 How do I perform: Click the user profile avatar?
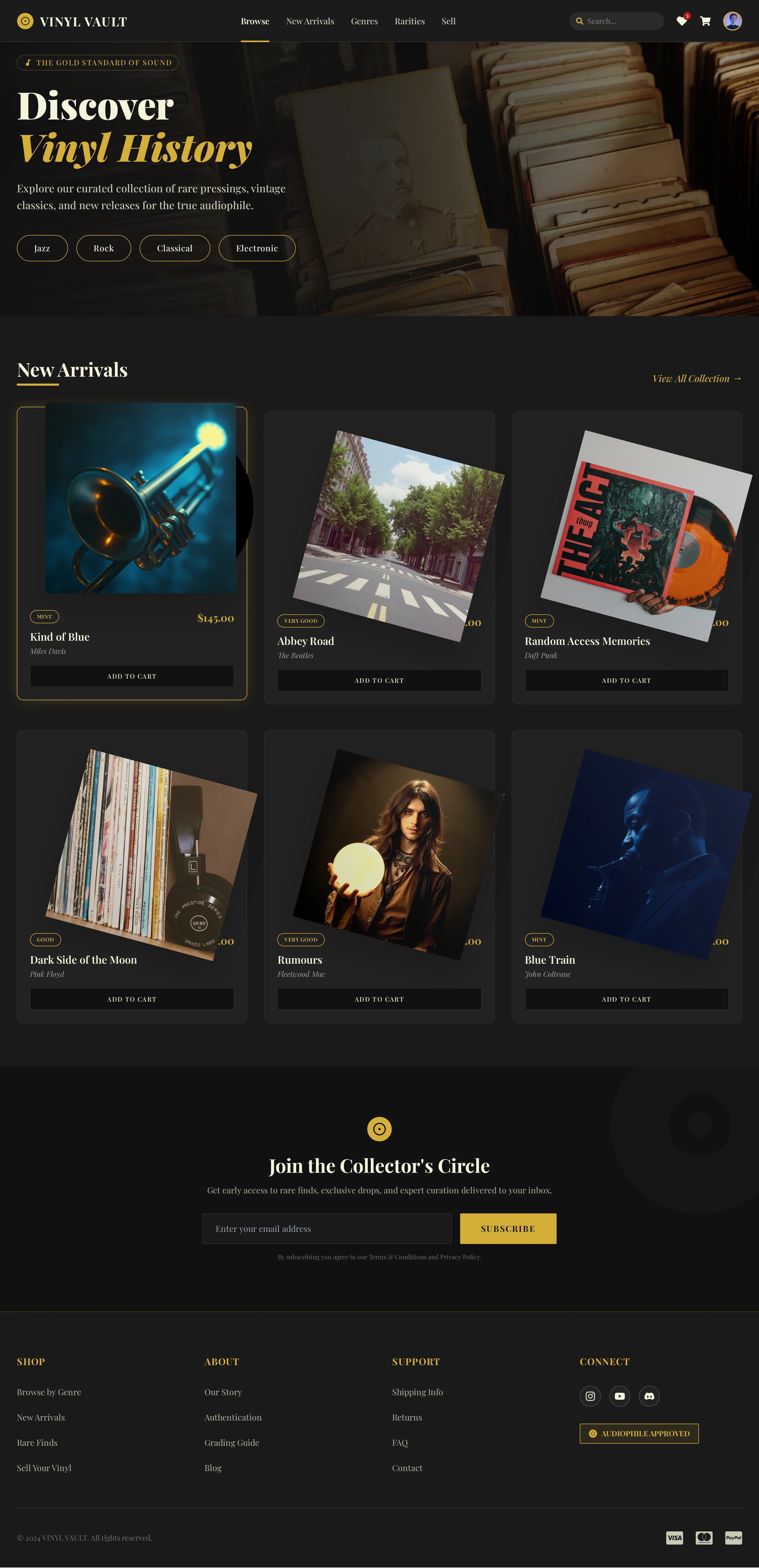point(732,21)
